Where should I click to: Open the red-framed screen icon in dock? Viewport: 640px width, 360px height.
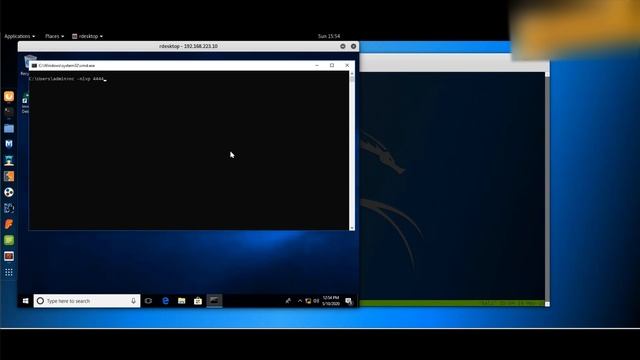click(9, 256)
